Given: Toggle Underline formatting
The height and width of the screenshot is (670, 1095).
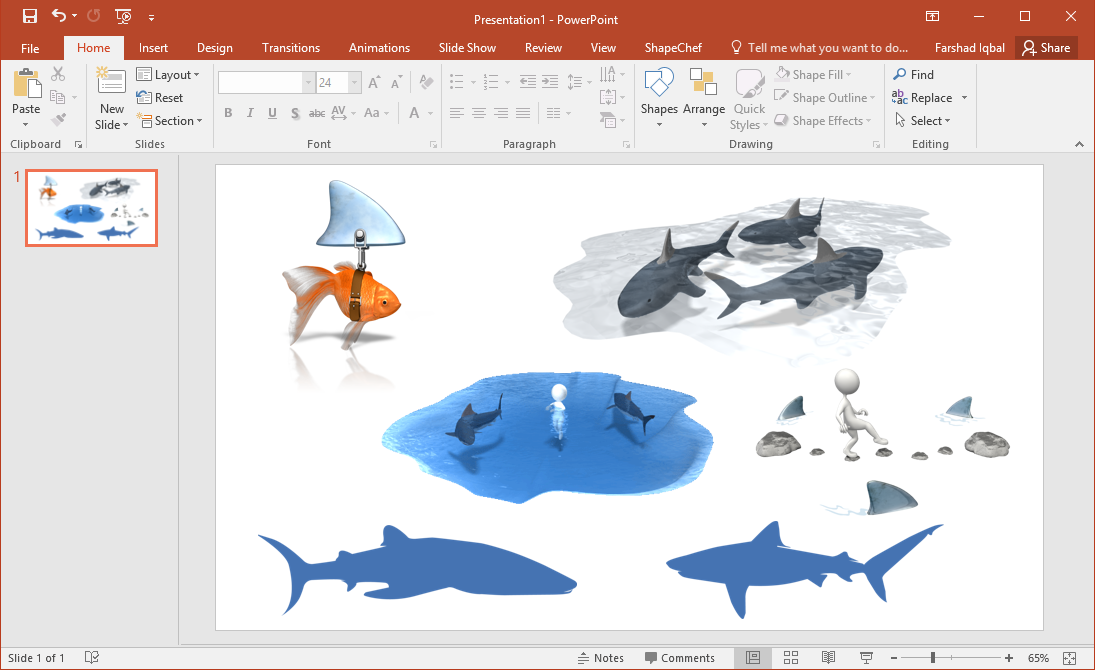Looking at the screenshot, I should [x=272, y=112].
